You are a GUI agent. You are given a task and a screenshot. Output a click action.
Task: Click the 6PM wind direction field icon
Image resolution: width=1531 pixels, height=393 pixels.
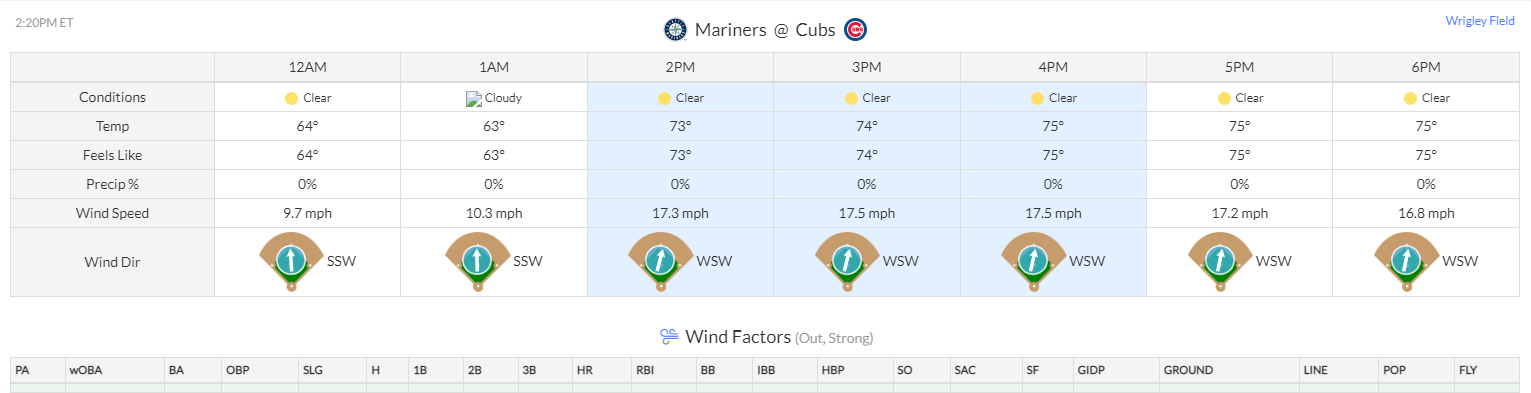(x=1408, y=261)
